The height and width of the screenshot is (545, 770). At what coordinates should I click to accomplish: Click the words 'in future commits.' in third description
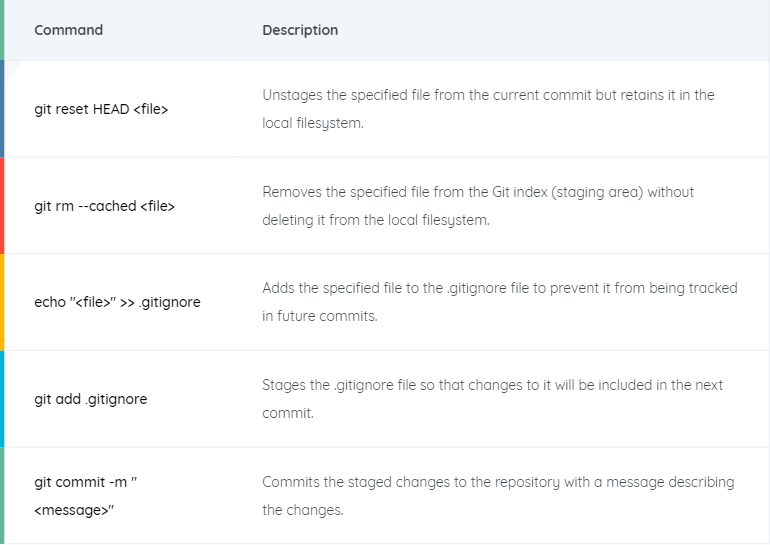[x=320, y=316]
